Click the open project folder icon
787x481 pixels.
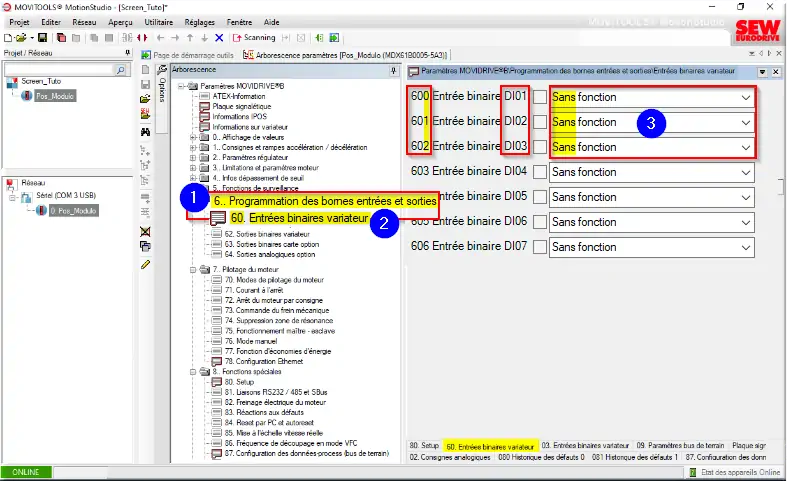(21, 38)
